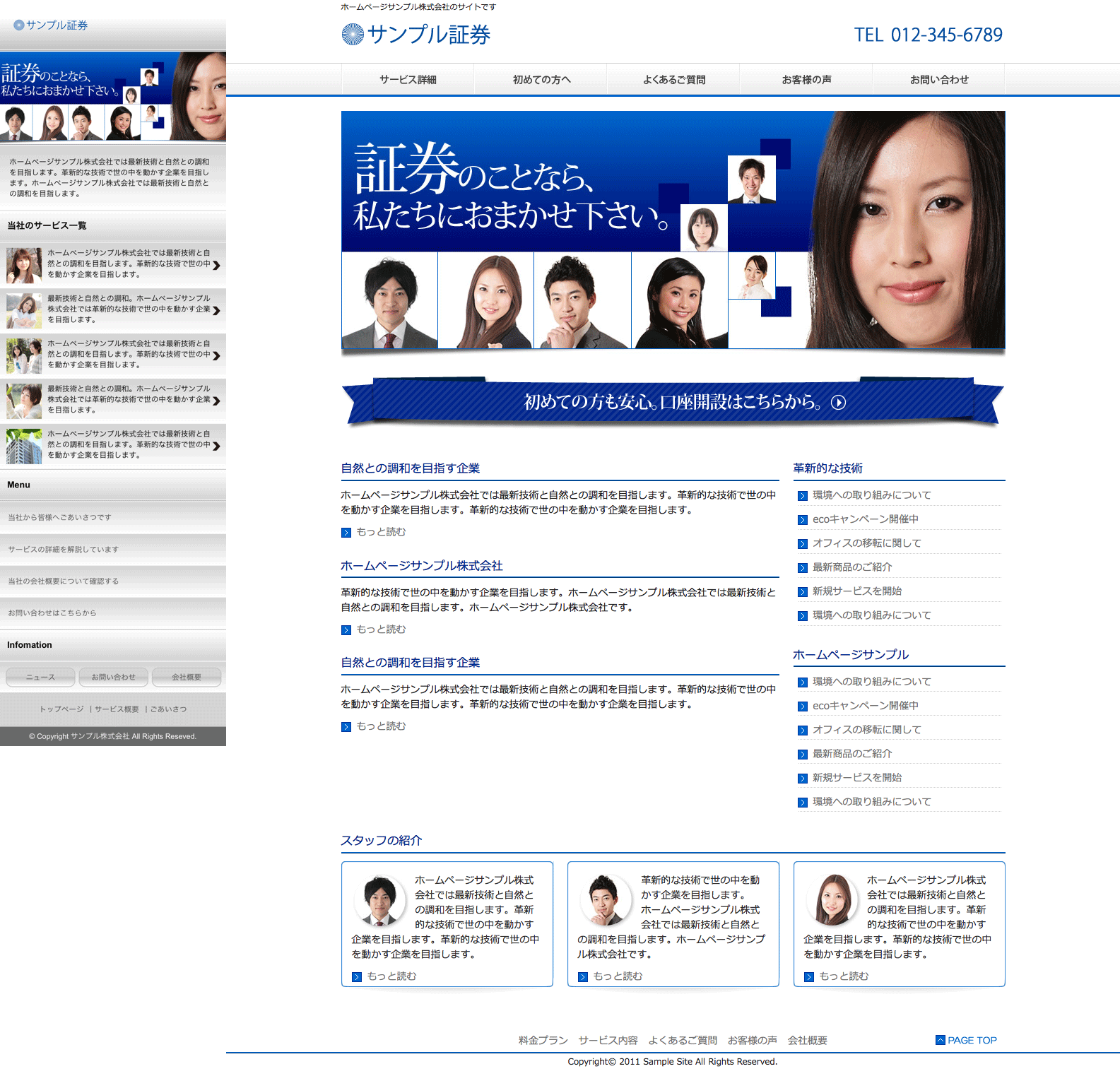Image resolution: width=1120 pixels, height=1076 pixels.
Task: Expand the last service item with building thumbnail
Action: click(x=216, y=446)
